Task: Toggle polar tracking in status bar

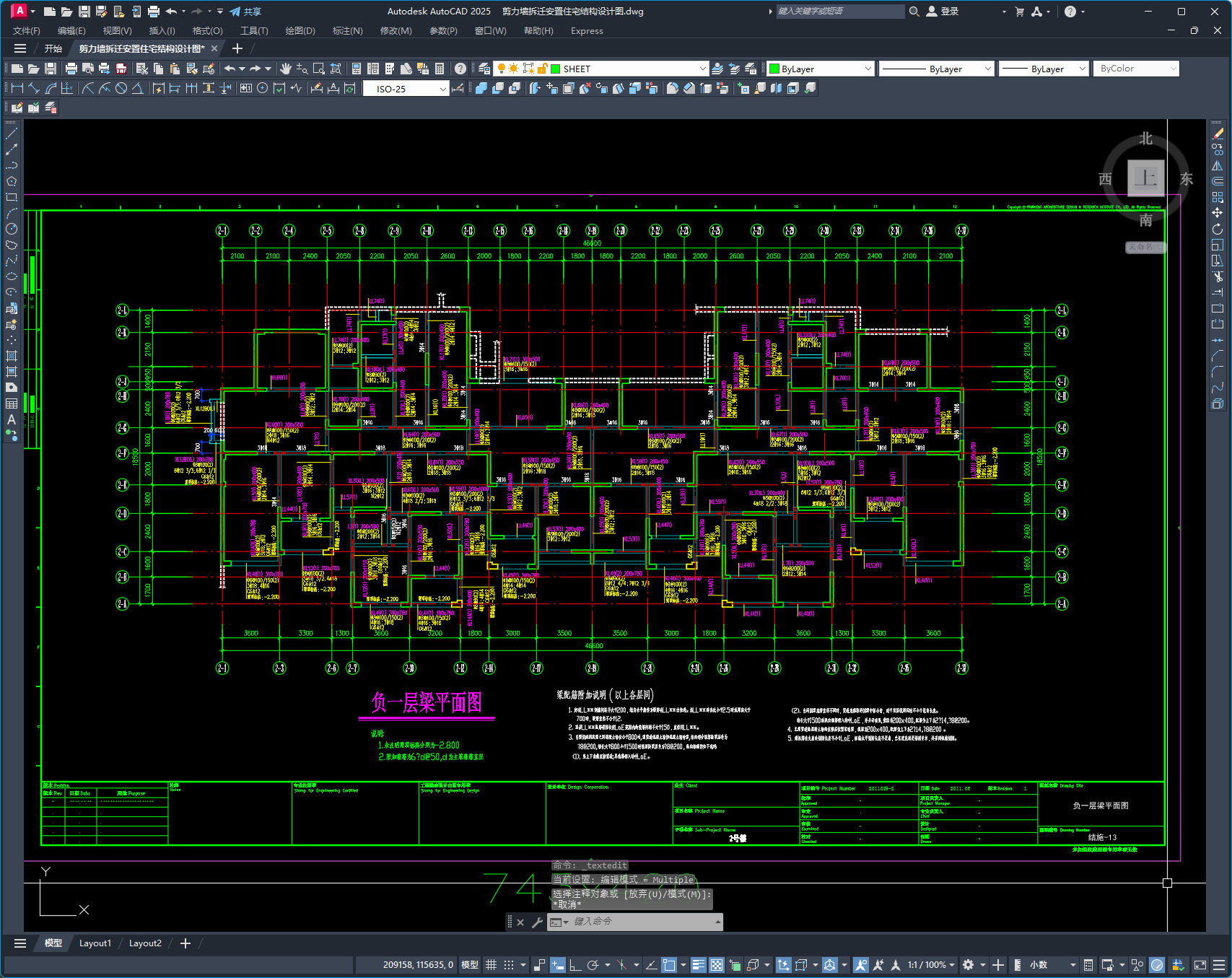Action: [593, 965]
